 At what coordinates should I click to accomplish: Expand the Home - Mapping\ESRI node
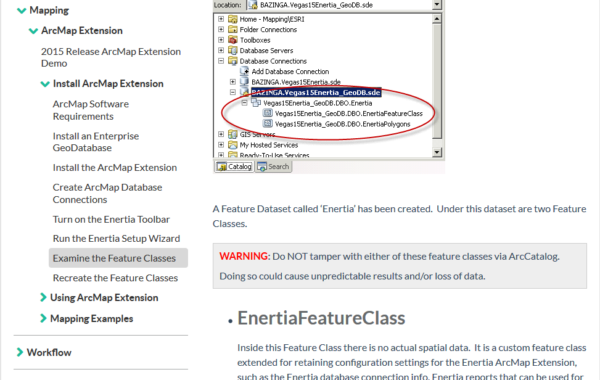click(x=221, y=19)
